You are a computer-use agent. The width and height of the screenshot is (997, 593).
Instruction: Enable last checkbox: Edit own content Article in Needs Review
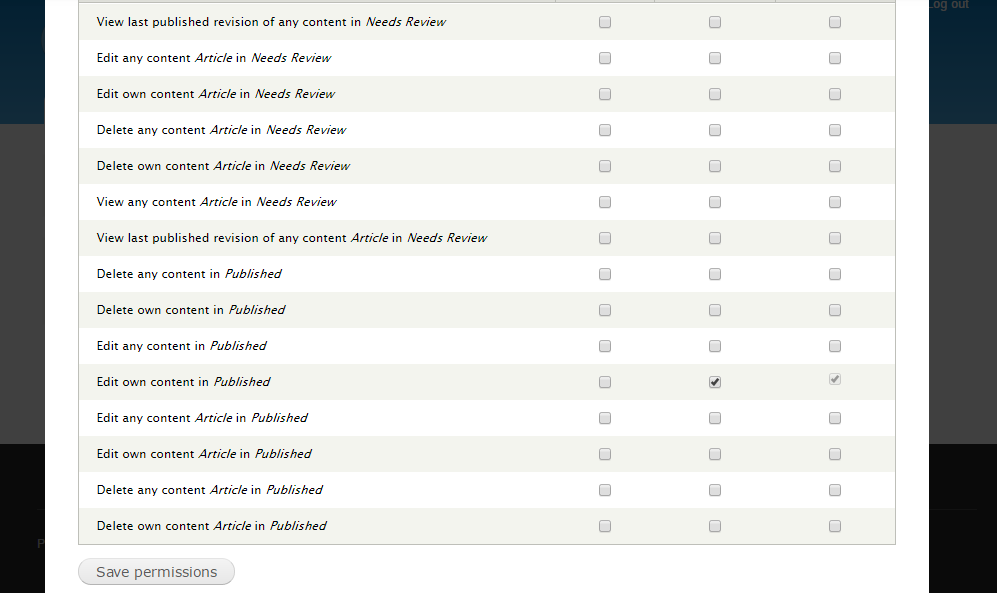click(835, 94)
